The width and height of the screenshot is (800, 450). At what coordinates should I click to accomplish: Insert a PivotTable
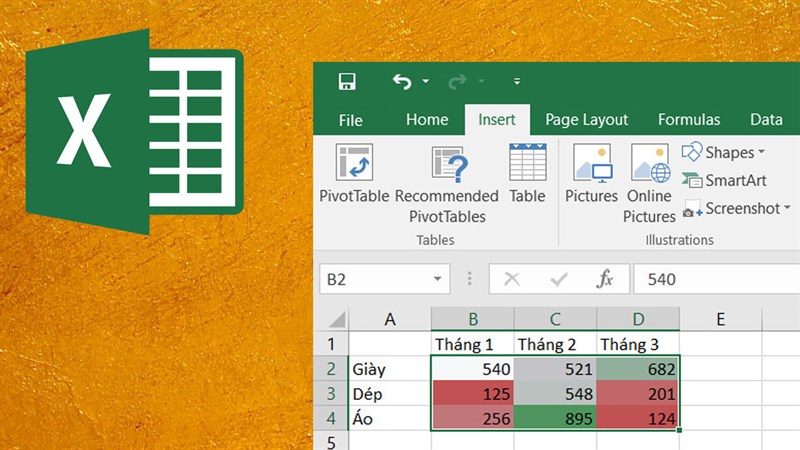[x=354, y=173]
